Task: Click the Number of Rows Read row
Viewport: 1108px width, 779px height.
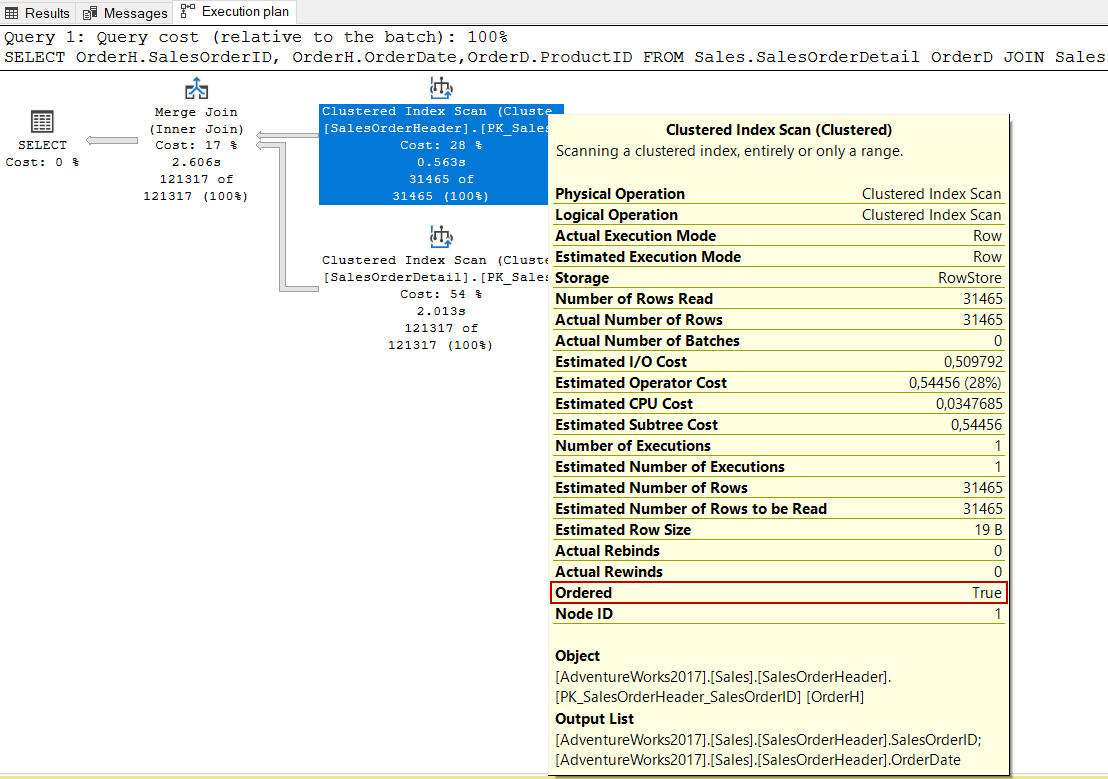Action: (778, 299)
